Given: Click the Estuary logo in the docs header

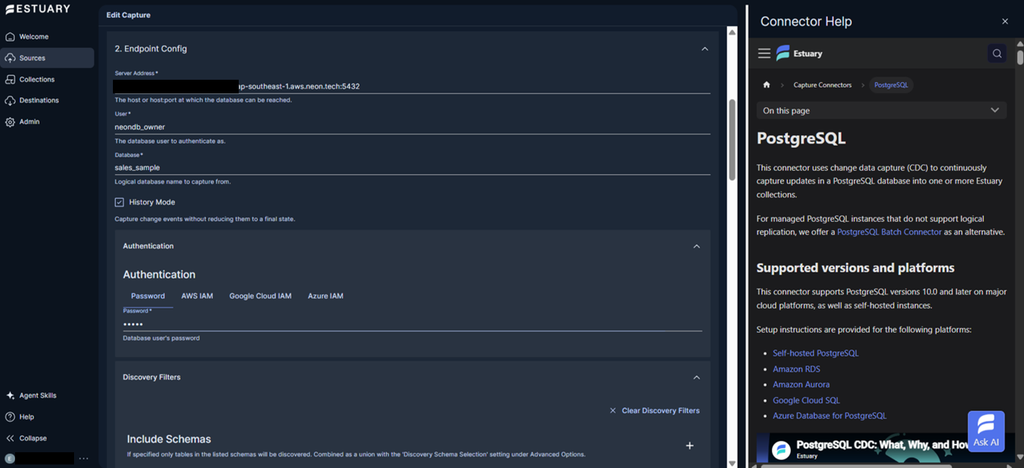Looking at the screenshot, I should pyautogui.click(x=799, y=54).
